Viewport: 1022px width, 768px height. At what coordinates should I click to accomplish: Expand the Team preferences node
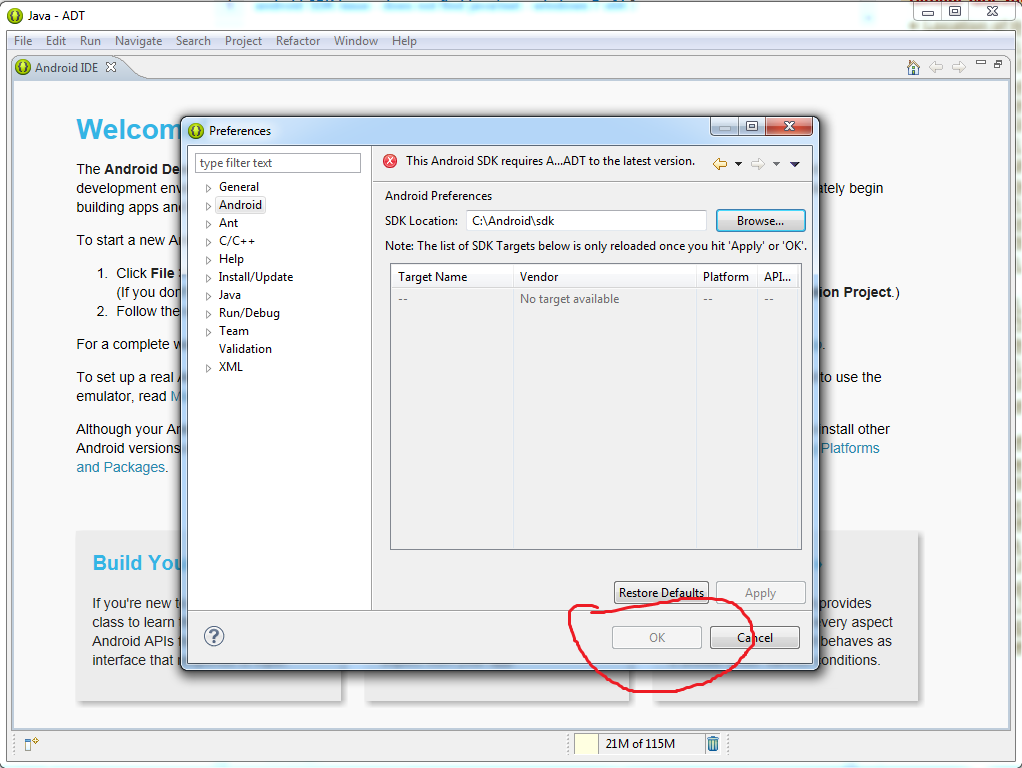pyautogui.click(x=208, y=332)
